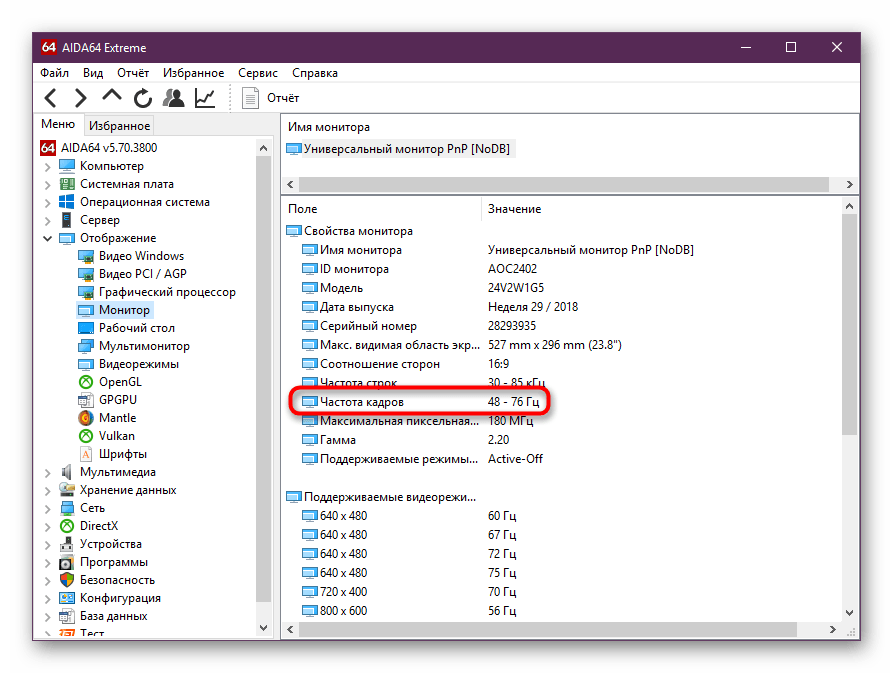
Task: Open the users icon in toolbar
Action: 174,98
